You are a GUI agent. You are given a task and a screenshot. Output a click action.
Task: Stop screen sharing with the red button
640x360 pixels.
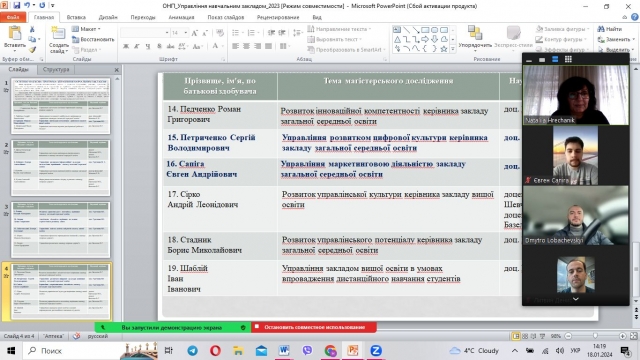click(313, 327)
